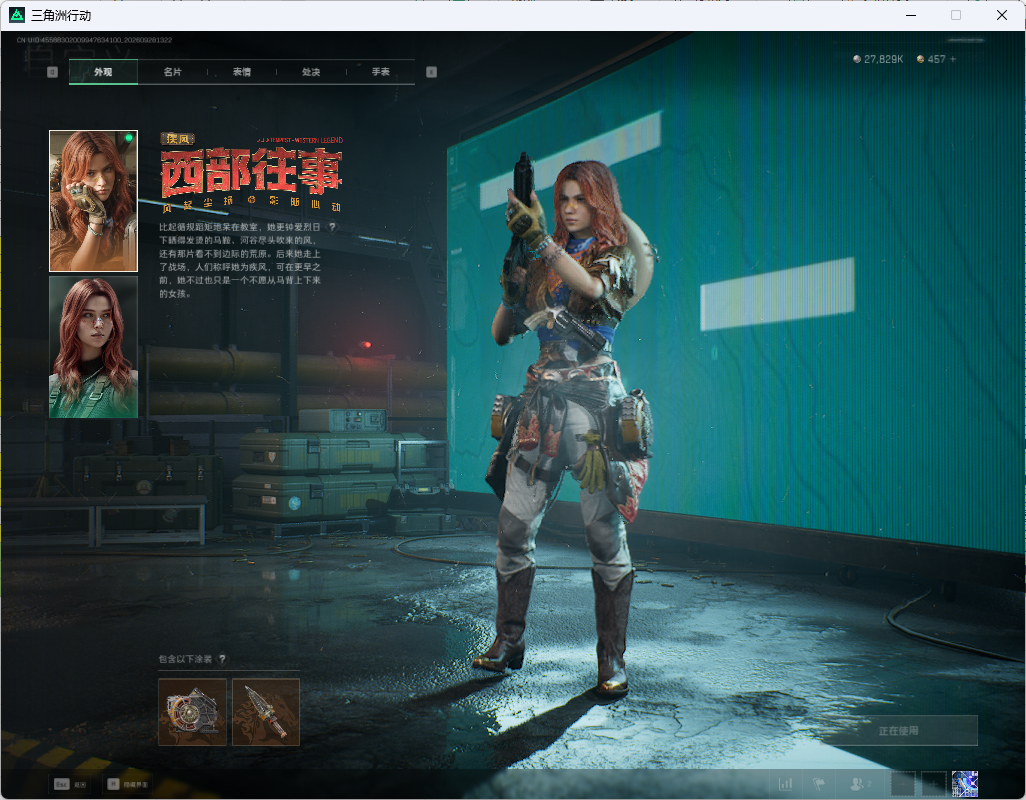Minimize the 三角洲行动 window
This screenshot has width=1026, height=800.
point(910,15)
